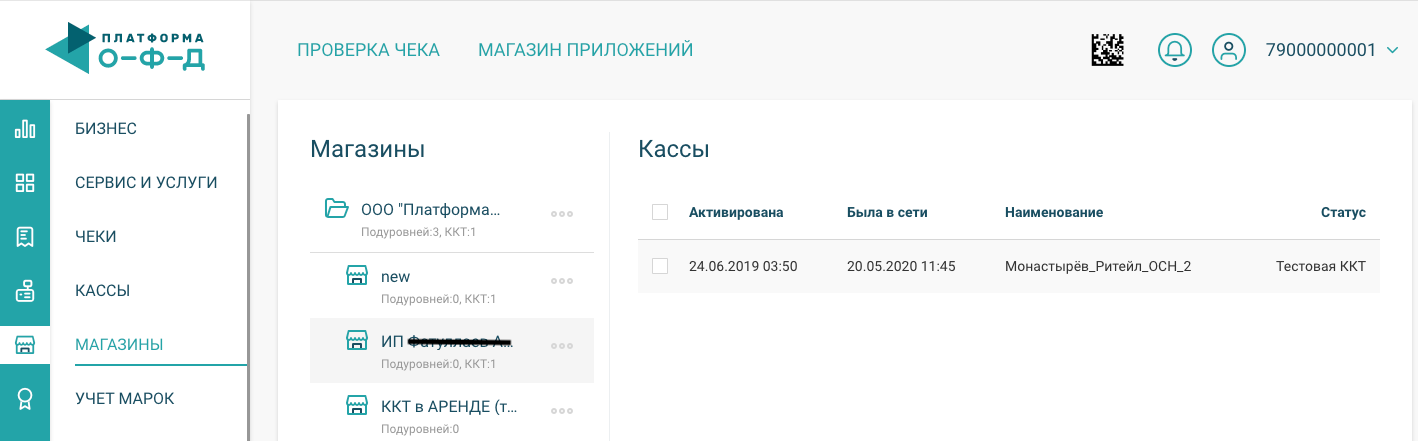Select the cash register sidebar icon
The image size is (1418, 441).
coord(25,291)
